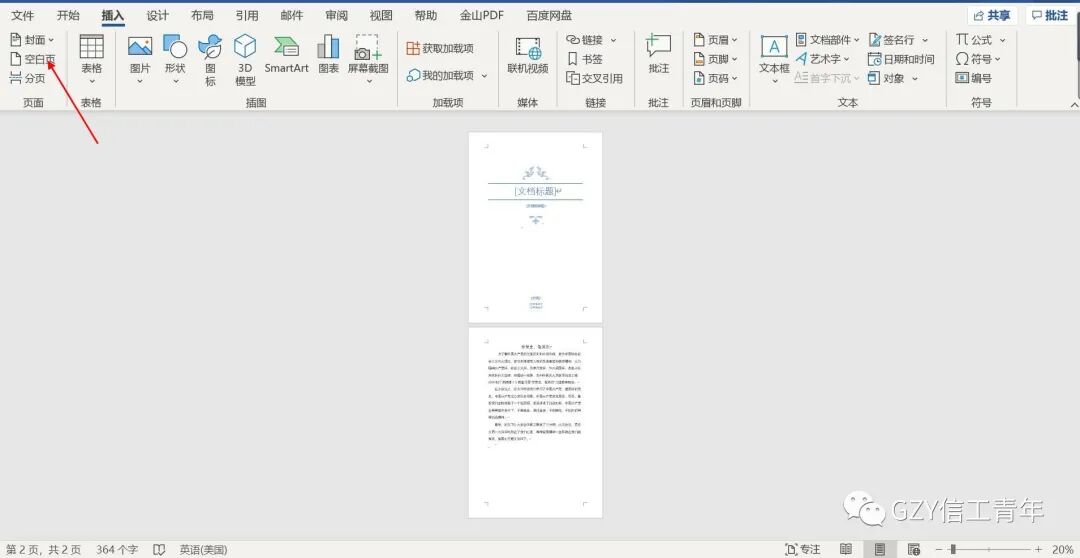Click the zoom slider handle
The image size is (1080, 558).
953,549
